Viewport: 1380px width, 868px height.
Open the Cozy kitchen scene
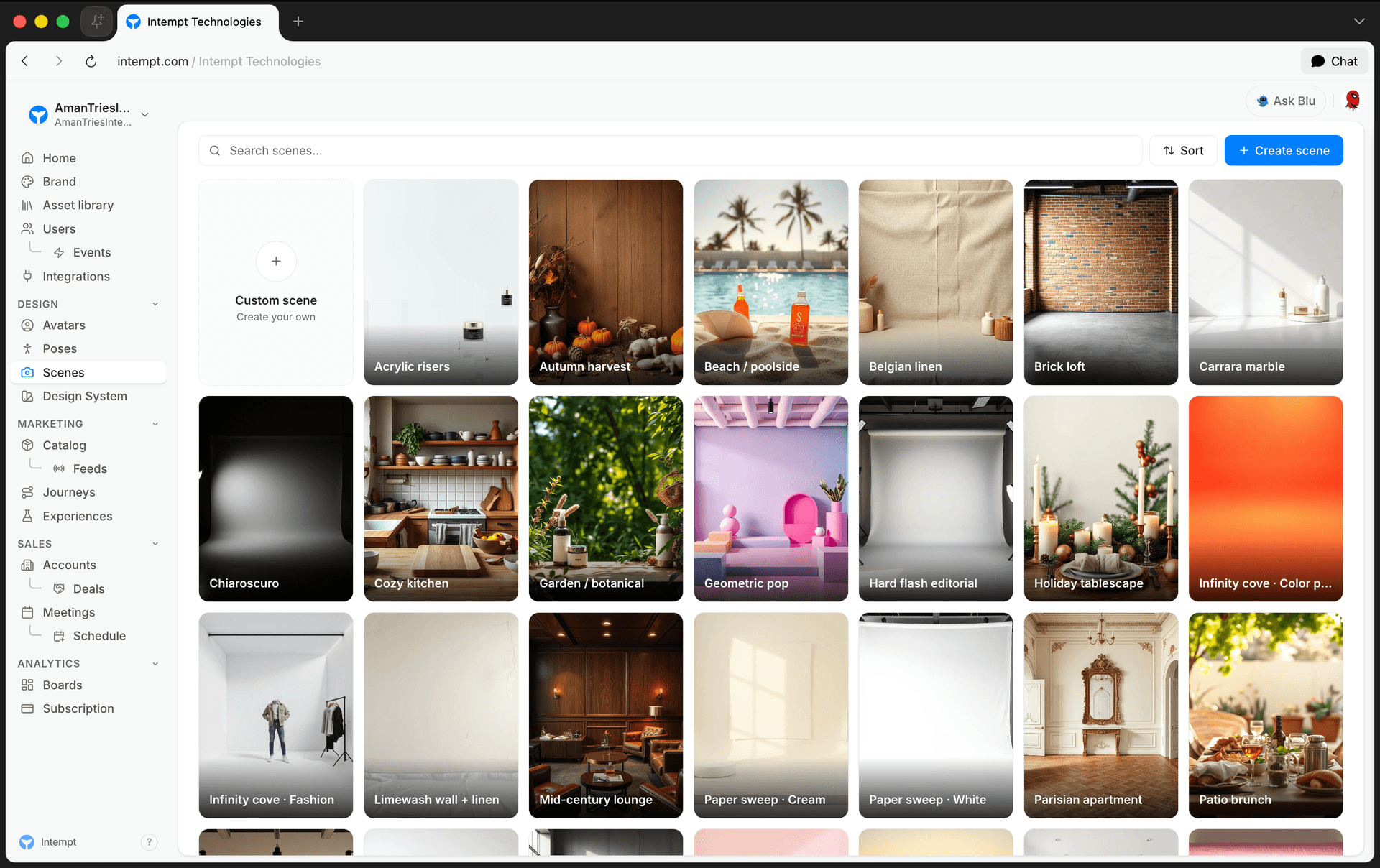click(x=441, y=499)
